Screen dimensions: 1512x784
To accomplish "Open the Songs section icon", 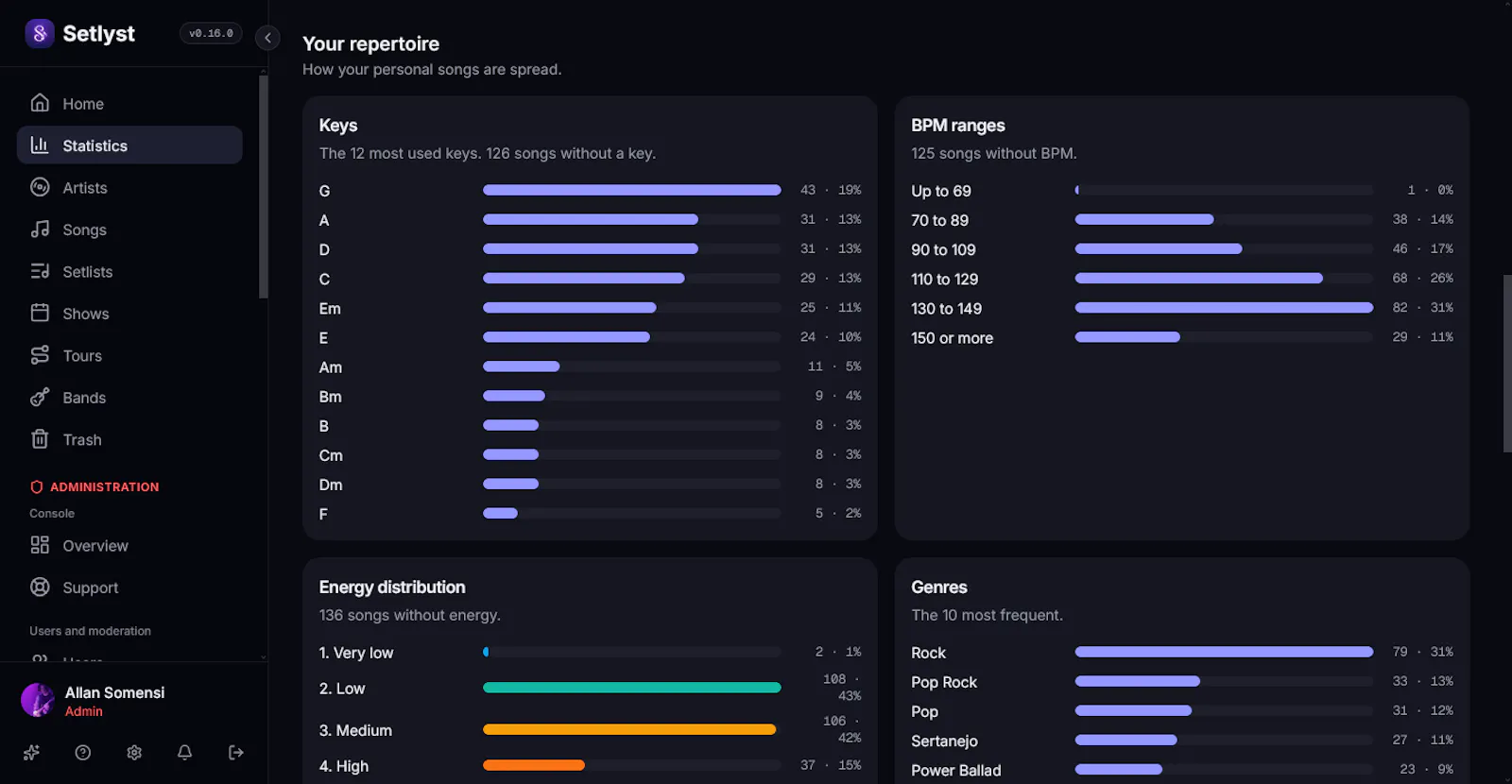I will pos(40,230).
